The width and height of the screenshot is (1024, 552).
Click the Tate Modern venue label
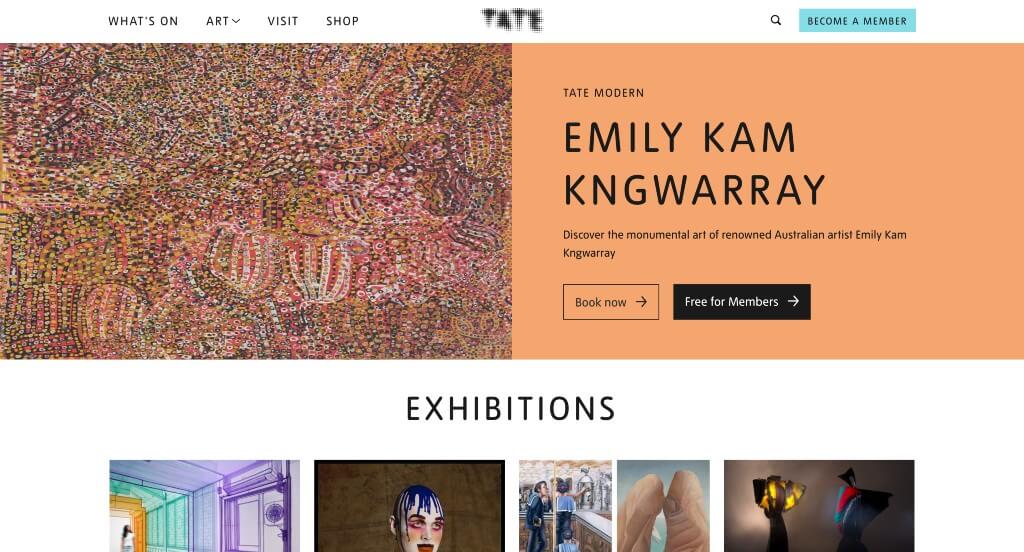point(603,93)
